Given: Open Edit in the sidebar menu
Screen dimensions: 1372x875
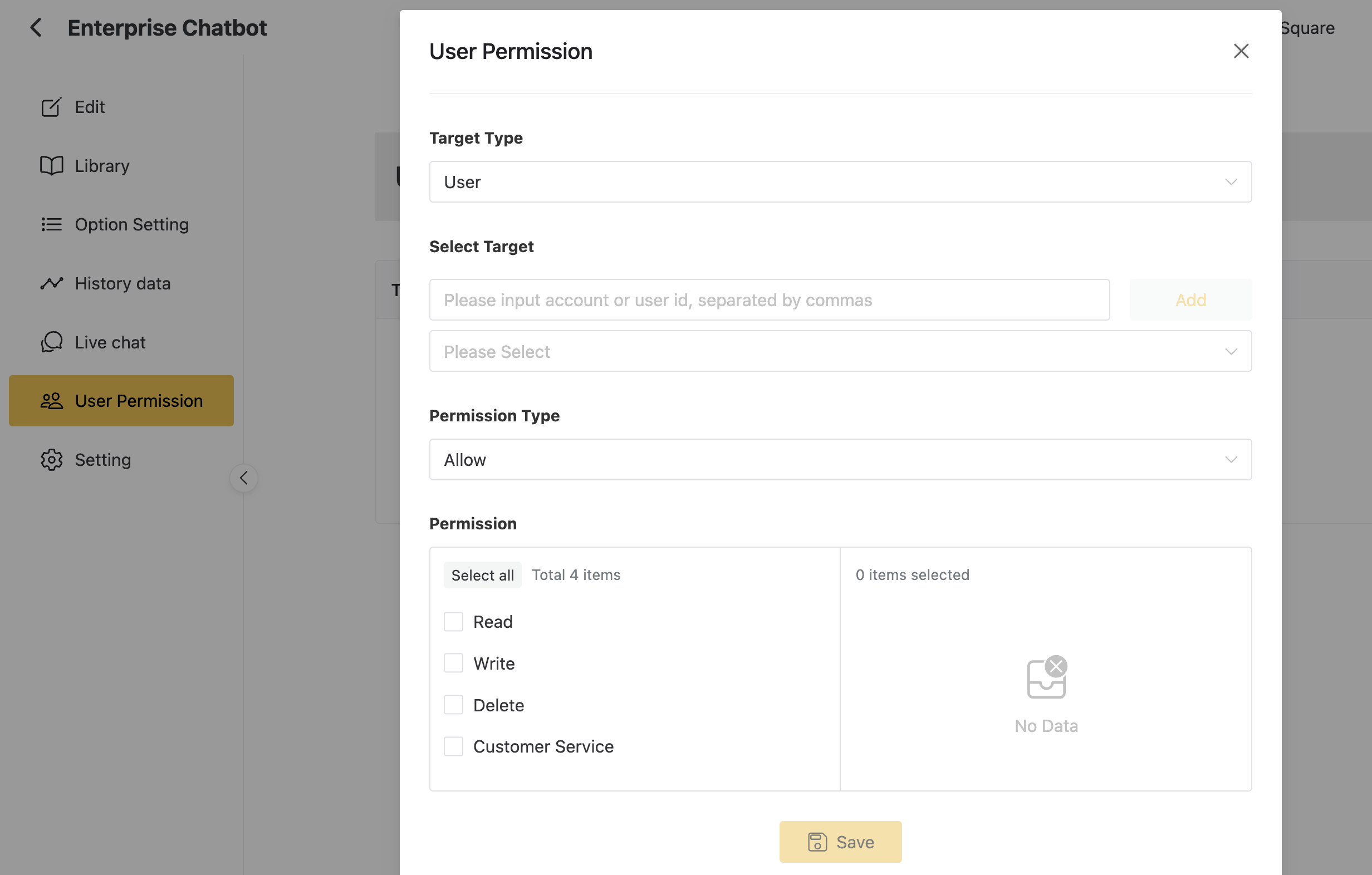Looking at the screenshot, I should click(121, 107).
